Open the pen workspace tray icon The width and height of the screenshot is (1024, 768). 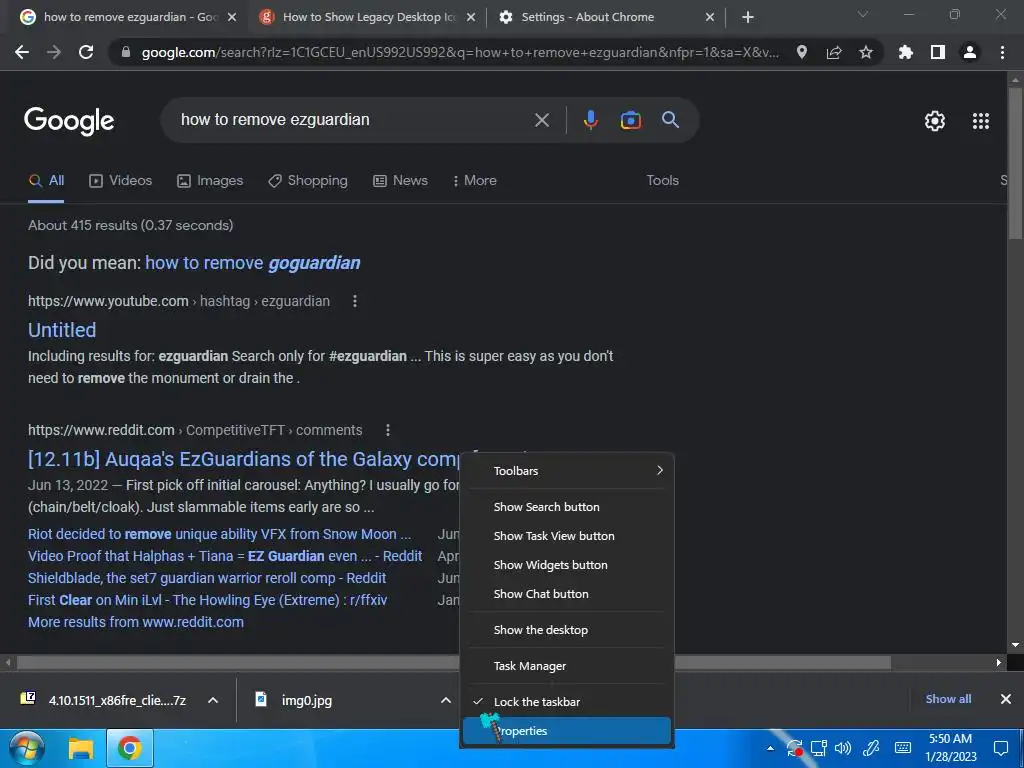871,748
